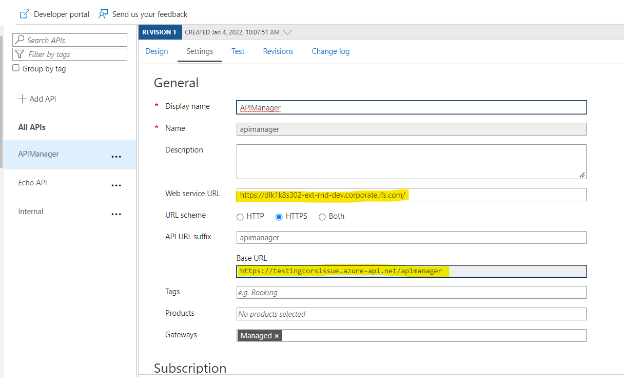The image size is (624, 378).
Task: Open the Products selection dropdown field
Action: click(x=411, y=314)
